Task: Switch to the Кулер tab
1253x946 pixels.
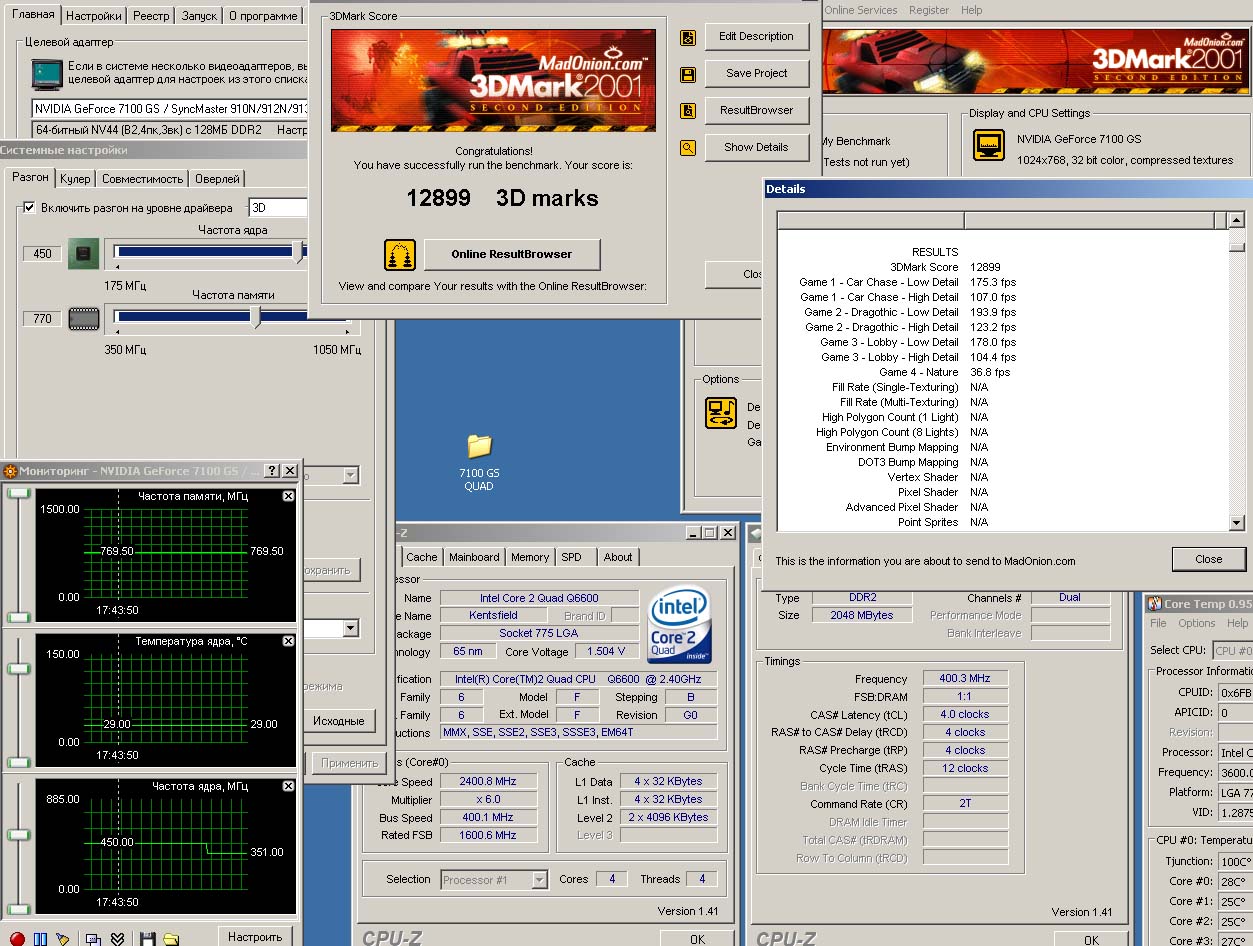Action: (75, 179)
